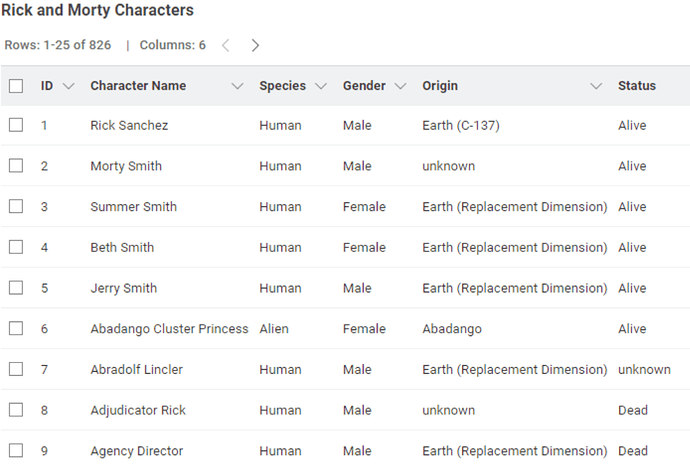Screen dimensions: 690x469
Task: Select the checkbox for Morty Smith row
Action: tap(16, 166)
